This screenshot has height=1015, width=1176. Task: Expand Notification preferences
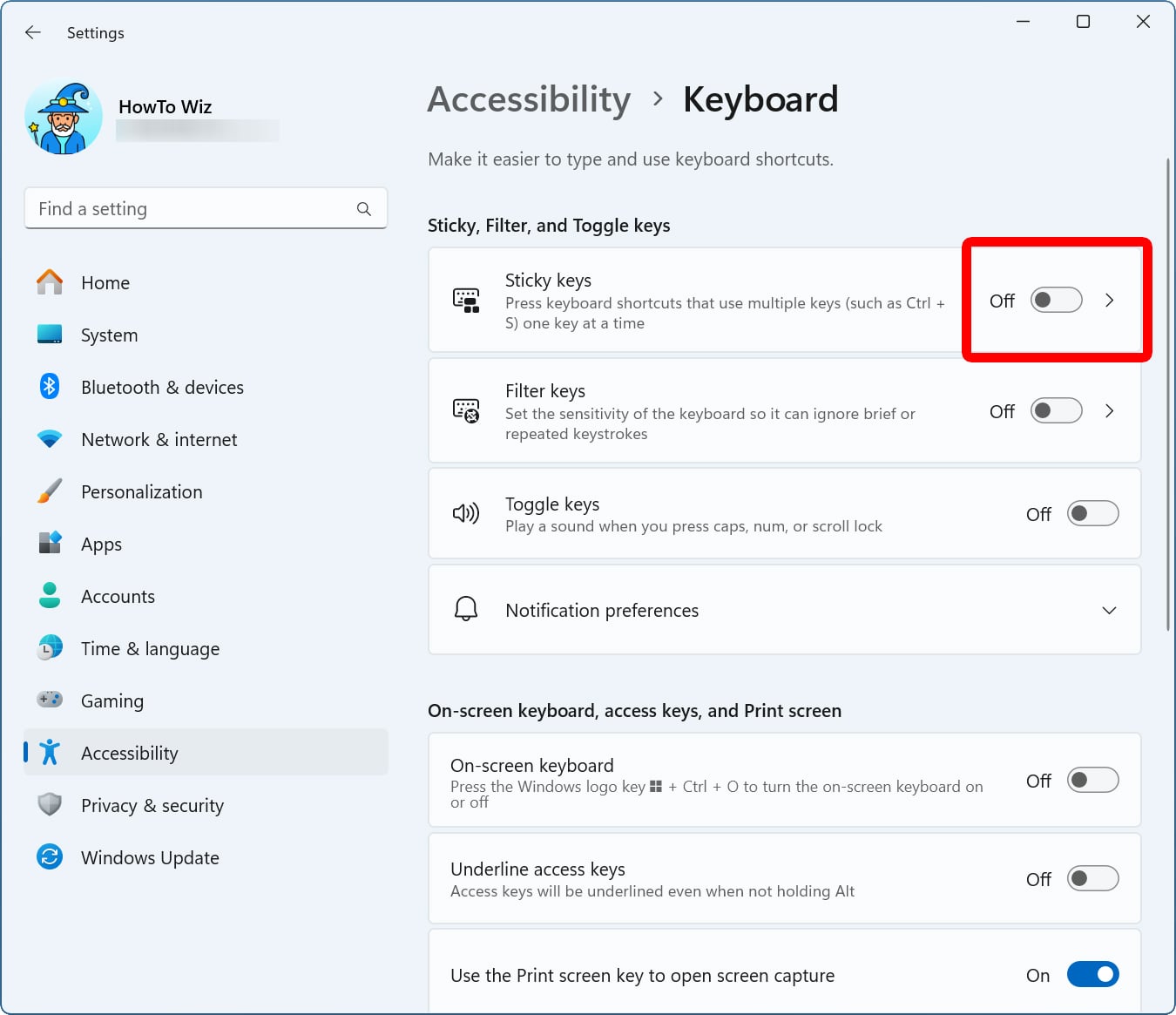point(1109,610)
